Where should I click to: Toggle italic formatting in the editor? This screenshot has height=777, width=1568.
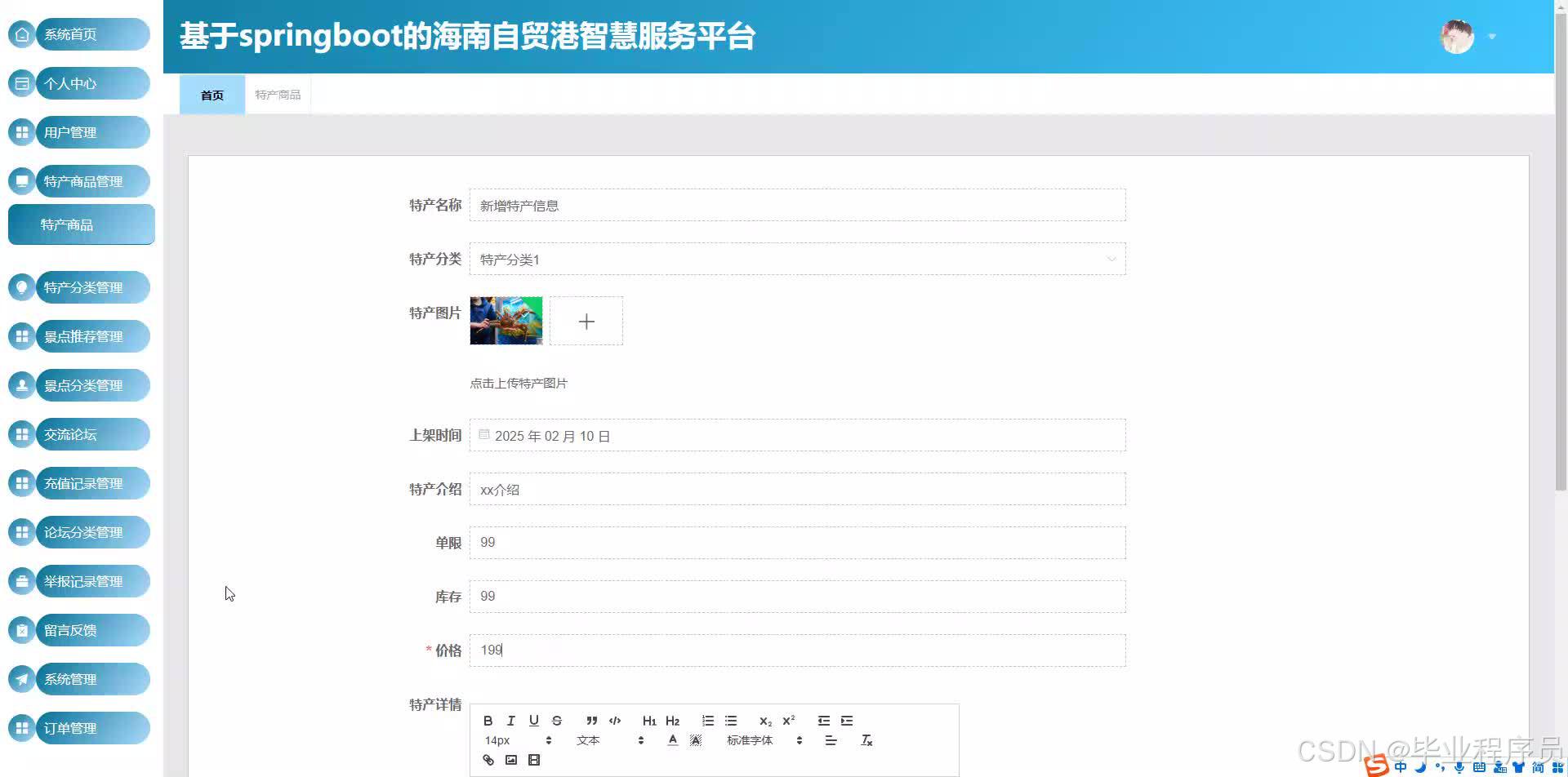point(510,721)
